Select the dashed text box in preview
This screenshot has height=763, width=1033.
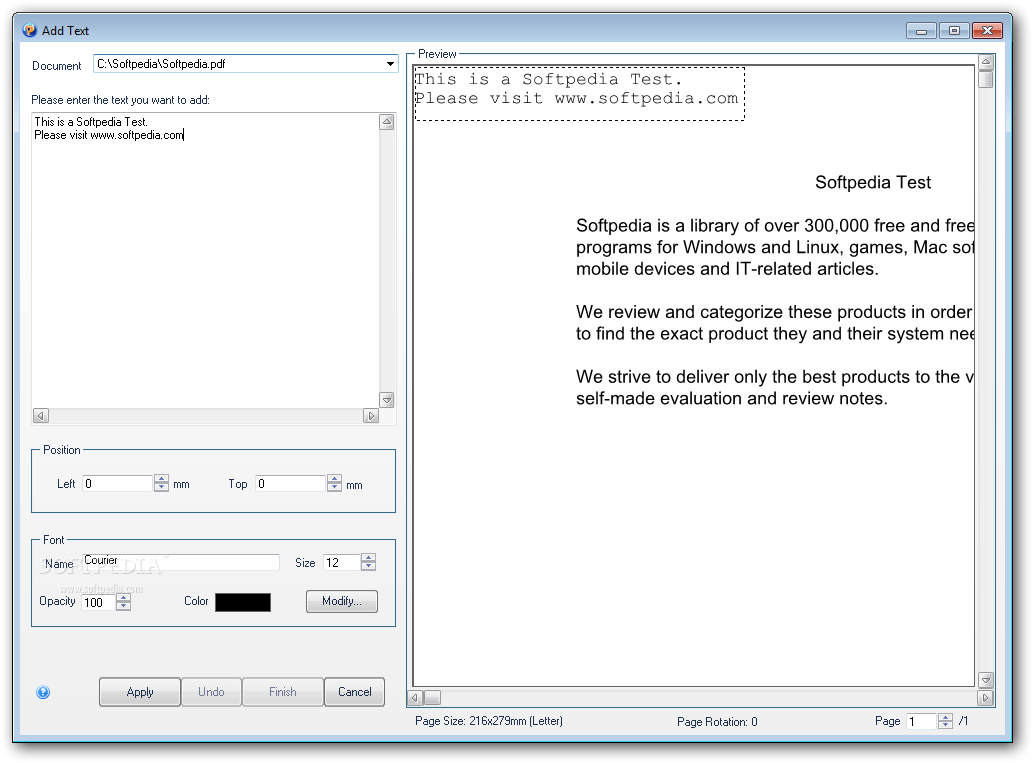[x=580, y=94]
